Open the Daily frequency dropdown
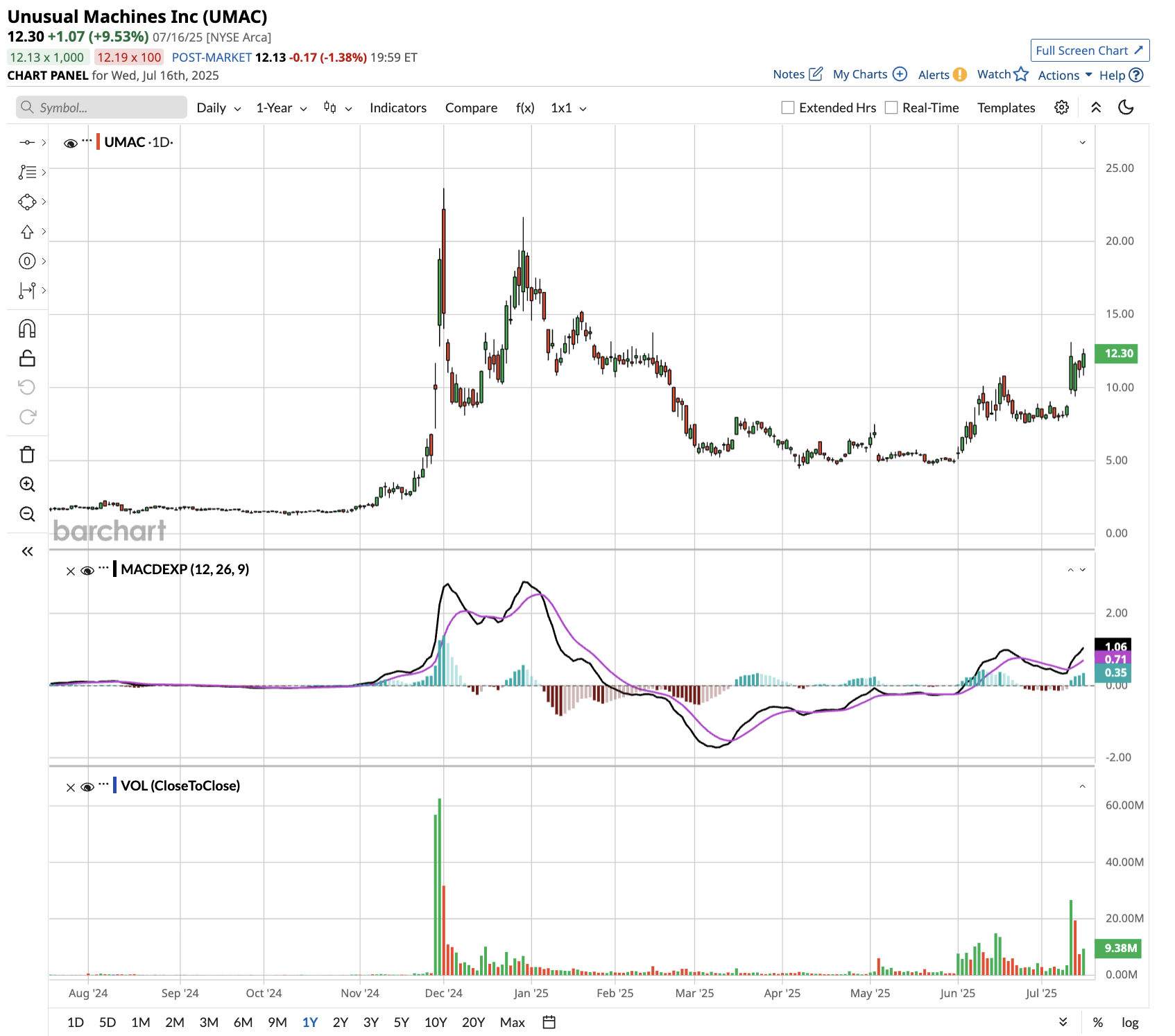Viewport: 1175px width, 1036px height. pyautogui.click(x=218, y=107)
